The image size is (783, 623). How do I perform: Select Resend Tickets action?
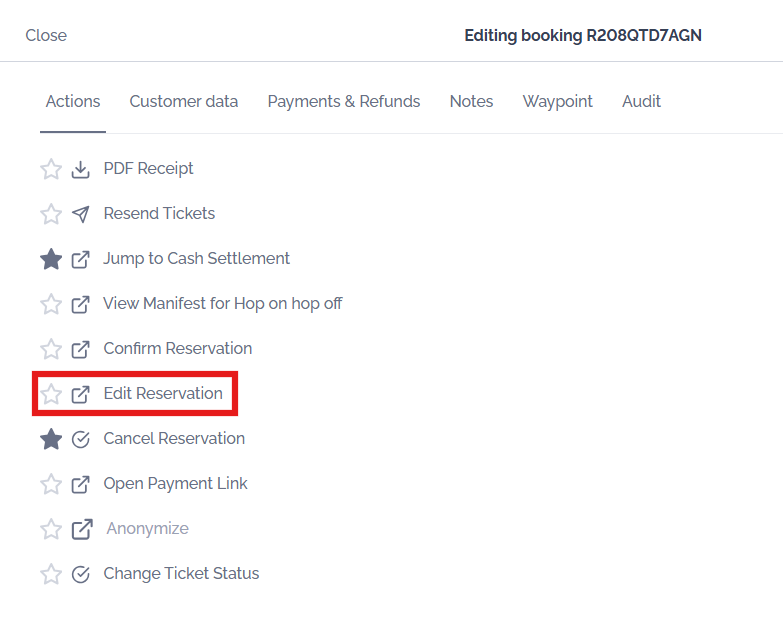pos(159,214)
